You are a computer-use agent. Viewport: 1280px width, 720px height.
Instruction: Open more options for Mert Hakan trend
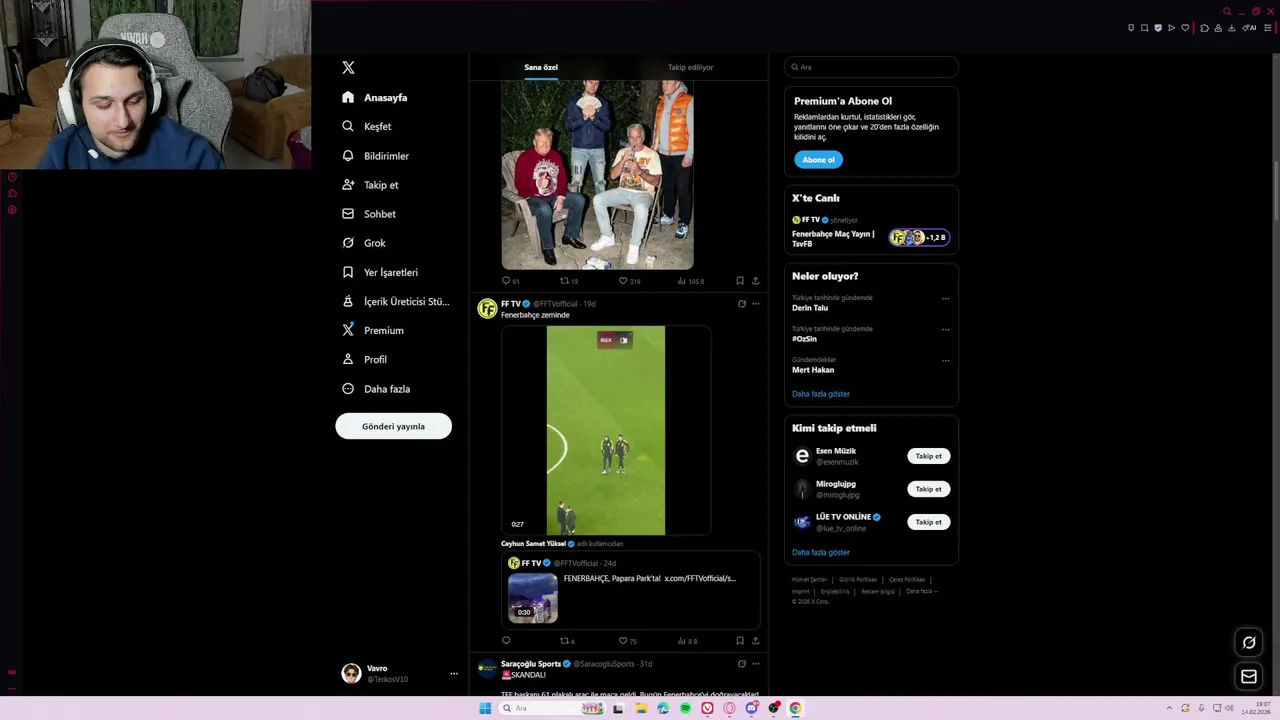coord(945,360)
